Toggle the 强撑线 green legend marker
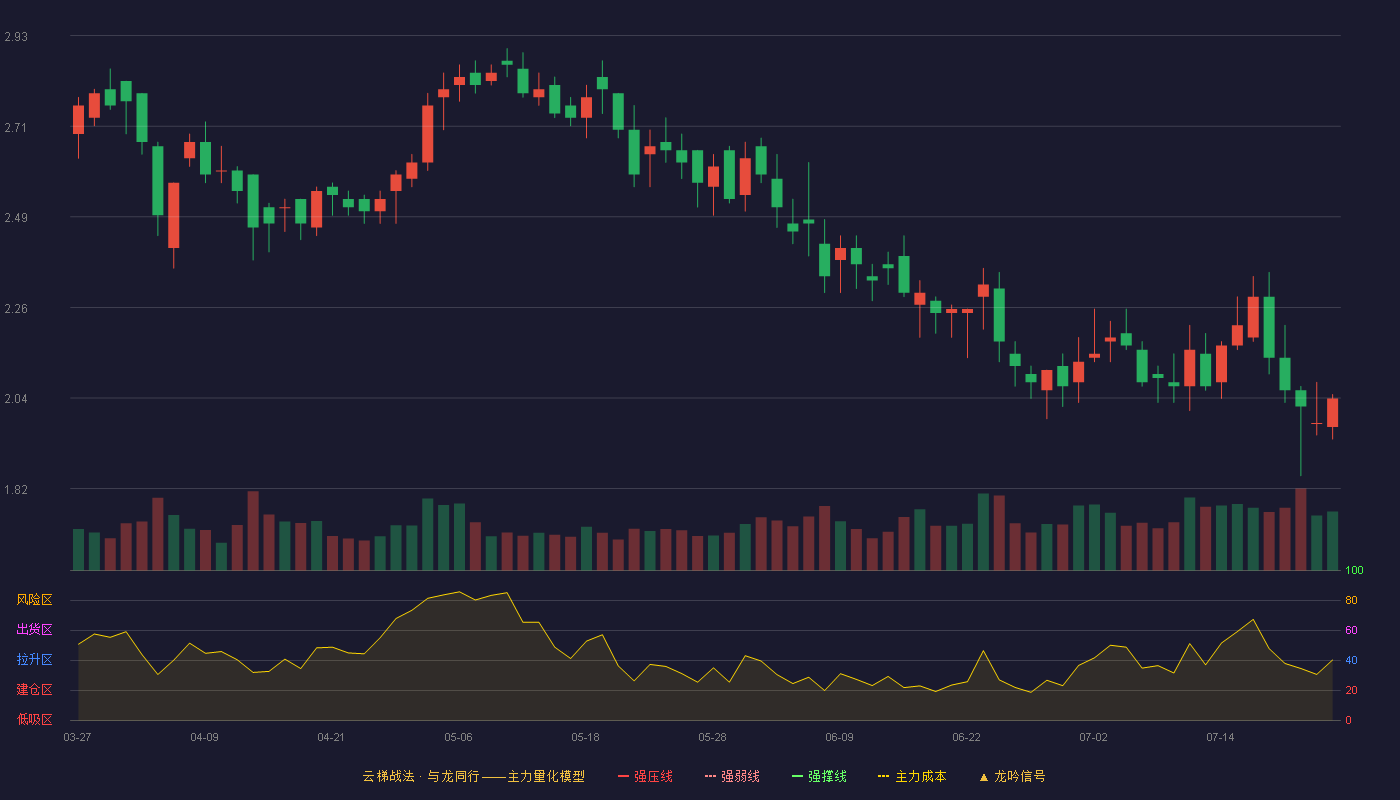 tap(798, 776)
